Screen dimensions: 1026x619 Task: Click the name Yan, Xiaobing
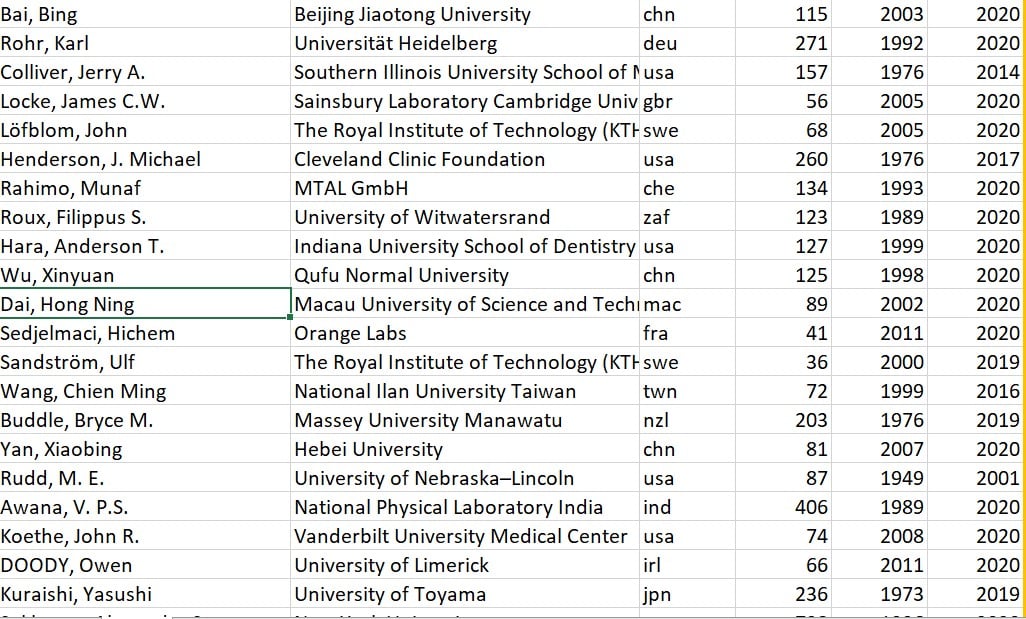click(x=145, y=448)
